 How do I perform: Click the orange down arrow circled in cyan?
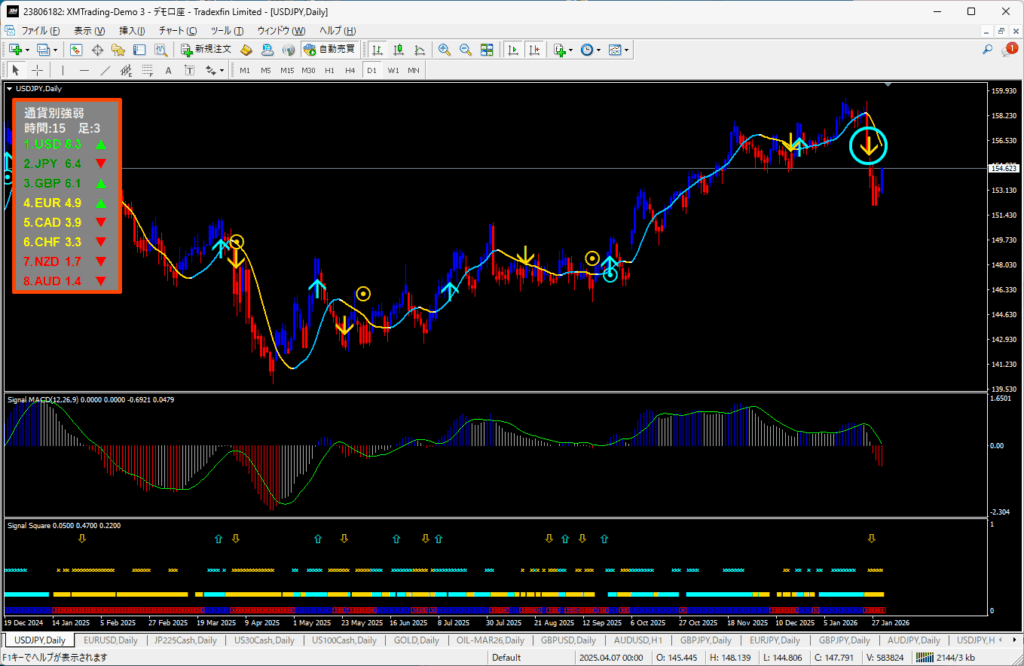click(869, 147)
